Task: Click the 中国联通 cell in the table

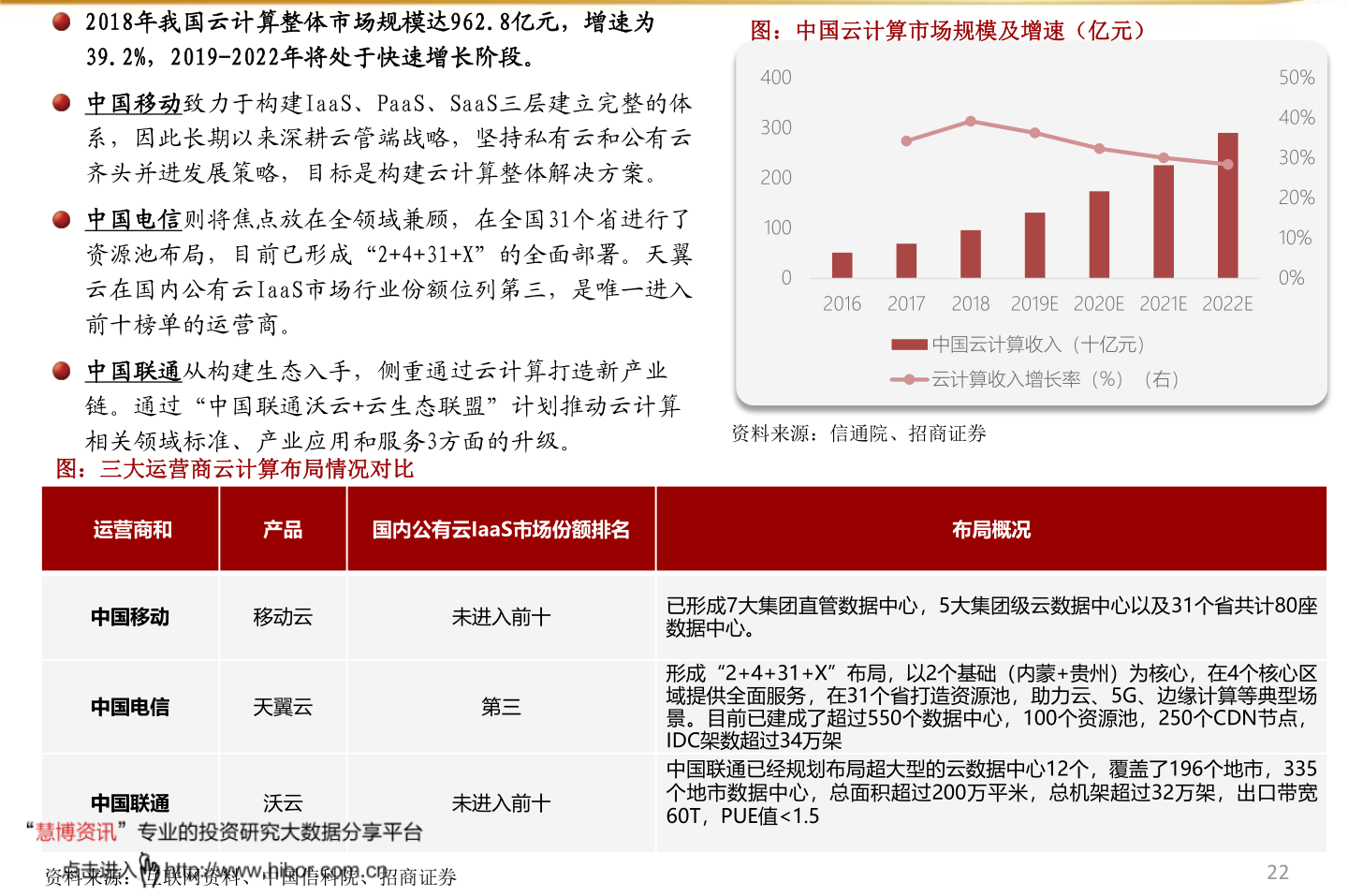Action: pos(130,803)
